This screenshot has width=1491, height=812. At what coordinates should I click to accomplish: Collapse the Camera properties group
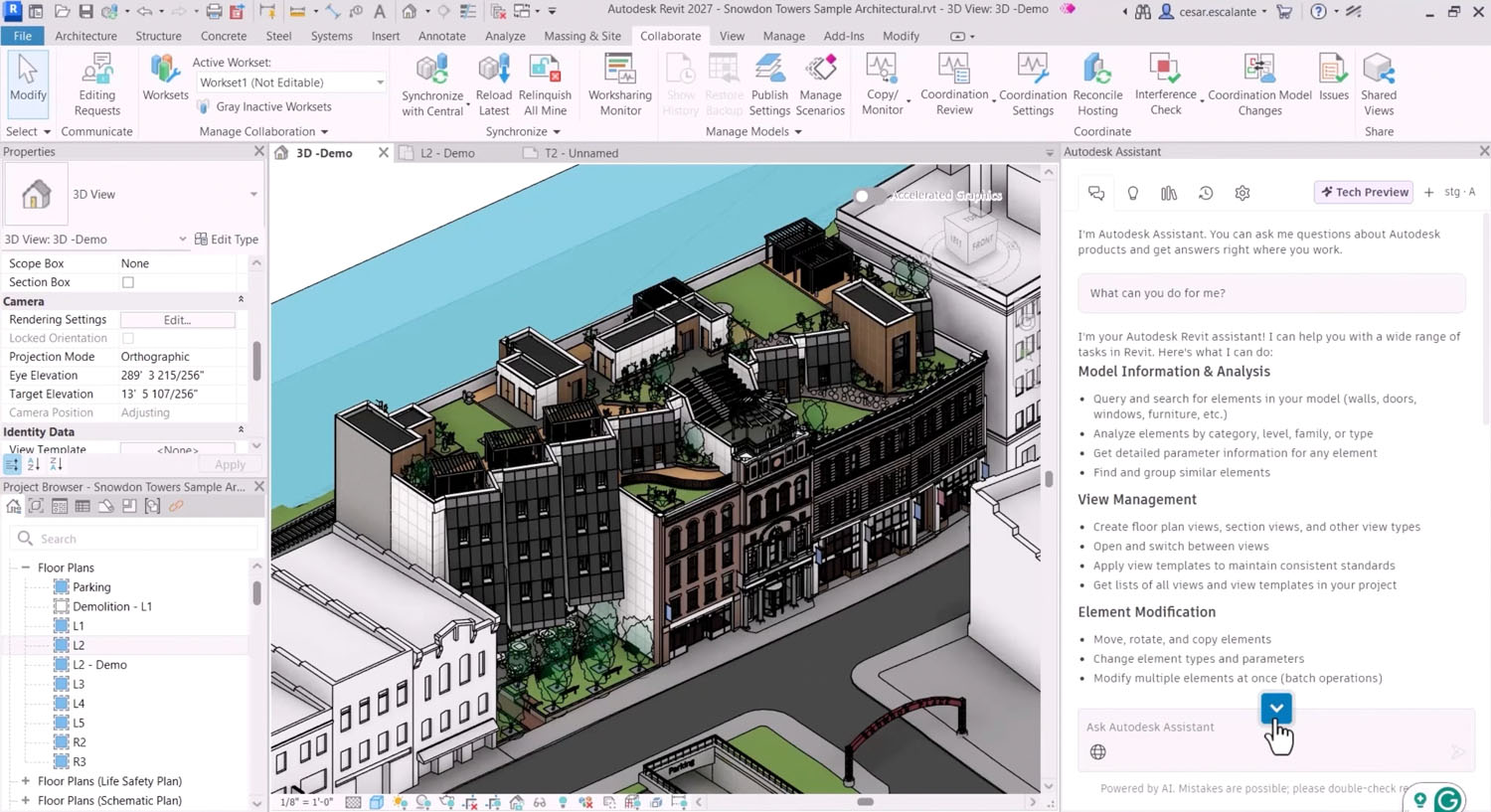click(x=241, y=300)
